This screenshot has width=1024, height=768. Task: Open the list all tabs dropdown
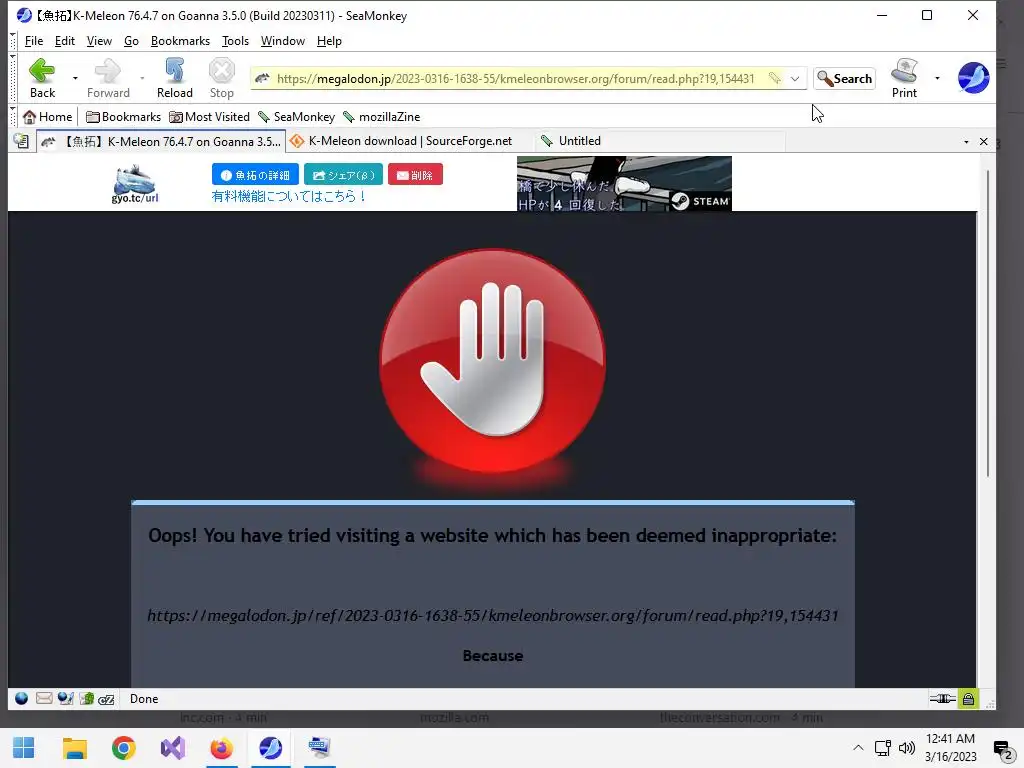click(x=966, y=142)
